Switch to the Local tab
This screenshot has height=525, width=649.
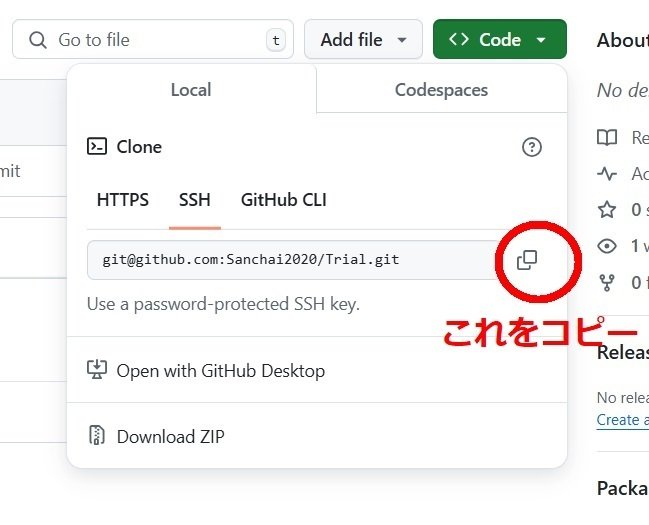tap(192, 89)
